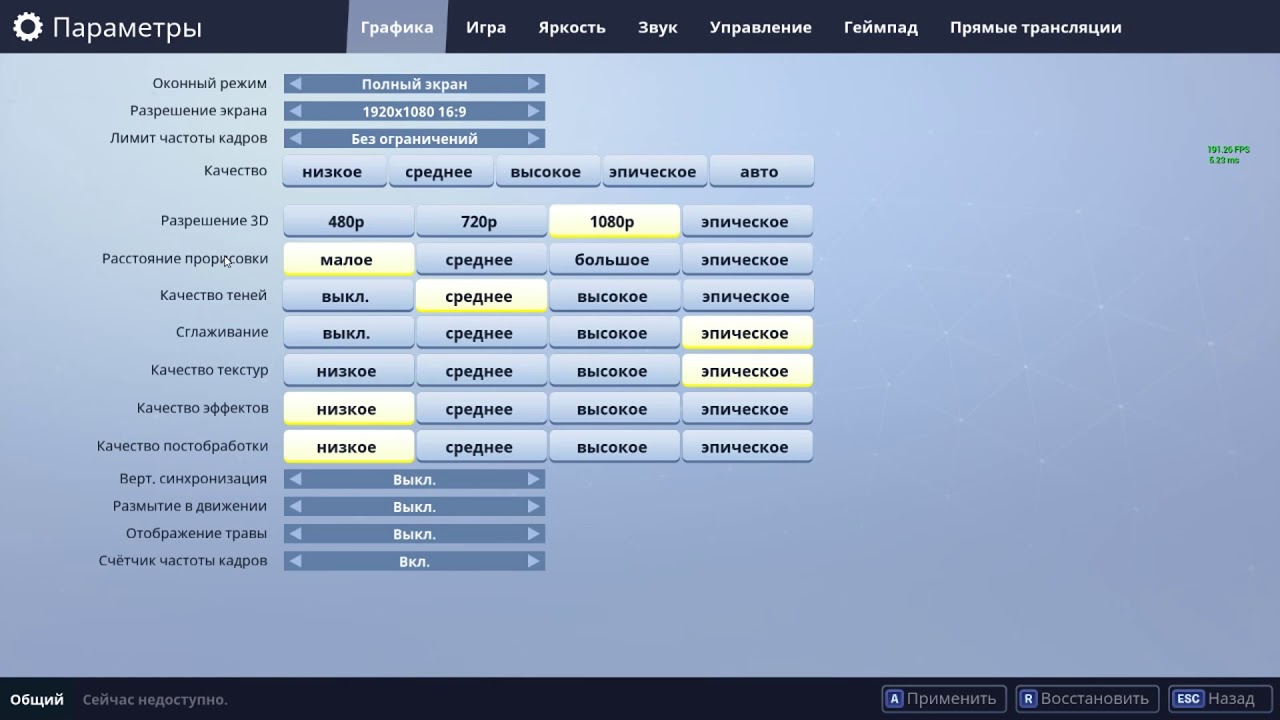This screenshot has width=1280, height=720.
Task: Set Качество постобработки to среднее
Action: pyautogui.click(x=480, y=447)
